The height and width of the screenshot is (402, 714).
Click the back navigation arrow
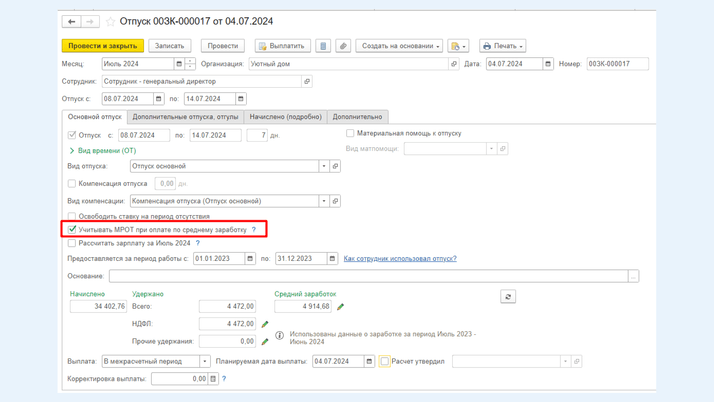72,21
